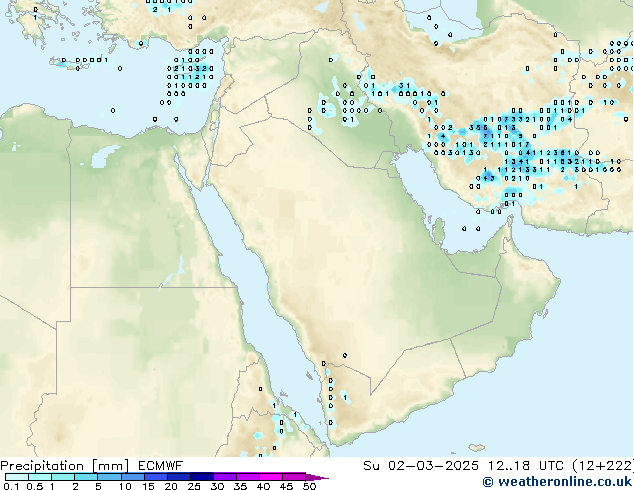The height and width of the screenshot is (490, 634).
Task: Click the ECMWF model label
Action: tap(161, 466)
